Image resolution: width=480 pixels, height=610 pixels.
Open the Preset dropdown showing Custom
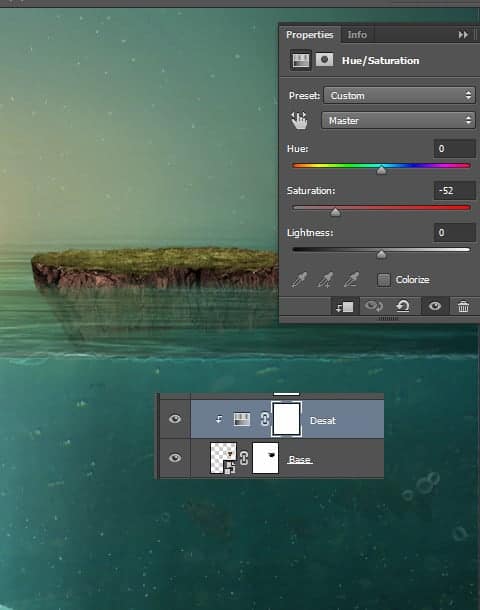(x=399, y=95)
